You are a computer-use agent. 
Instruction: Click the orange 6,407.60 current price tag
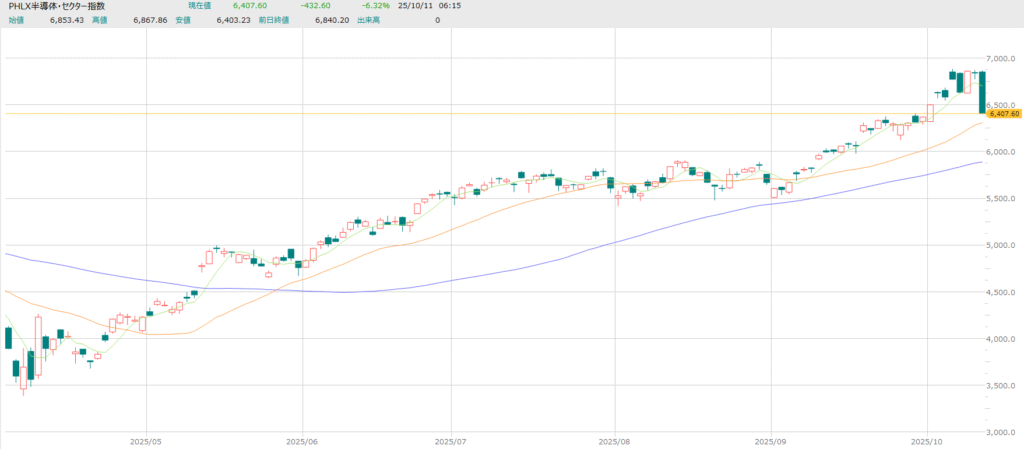[1003, 114]
